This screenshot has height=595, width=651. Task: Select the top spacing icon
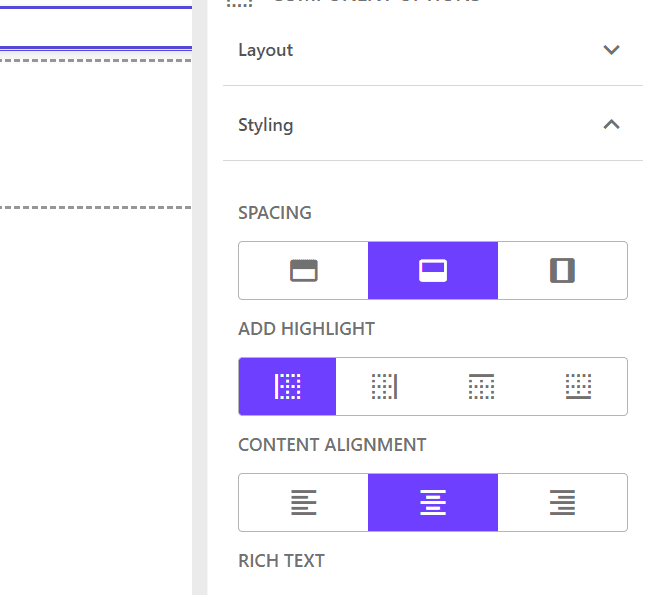click(303, 270)
